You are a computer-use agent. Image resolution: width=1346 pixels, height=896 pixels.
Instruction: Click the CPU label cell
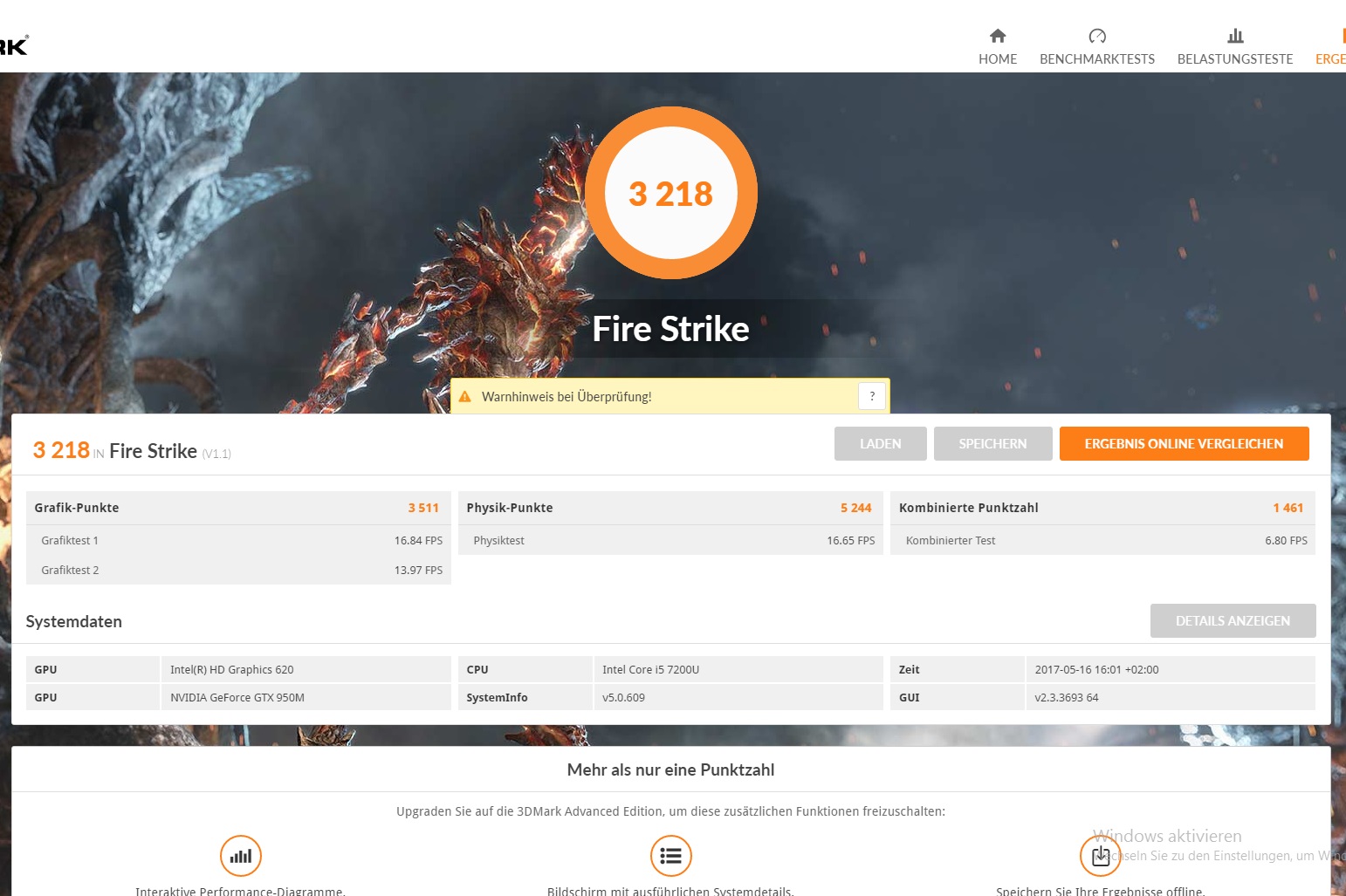tap(525, 670)
